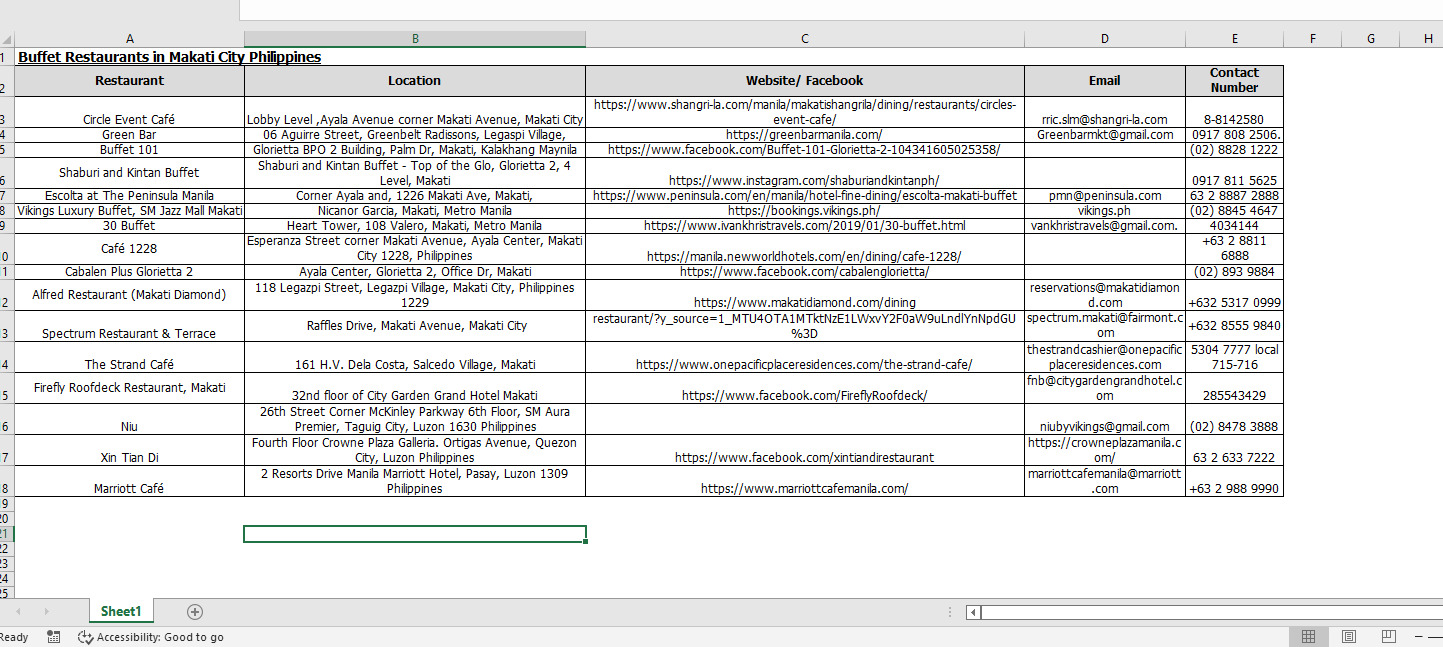The height and width of the screenshot is (647, 1443).
Task: Add a new sheet with the plus button
Action: tap(195, 612)
